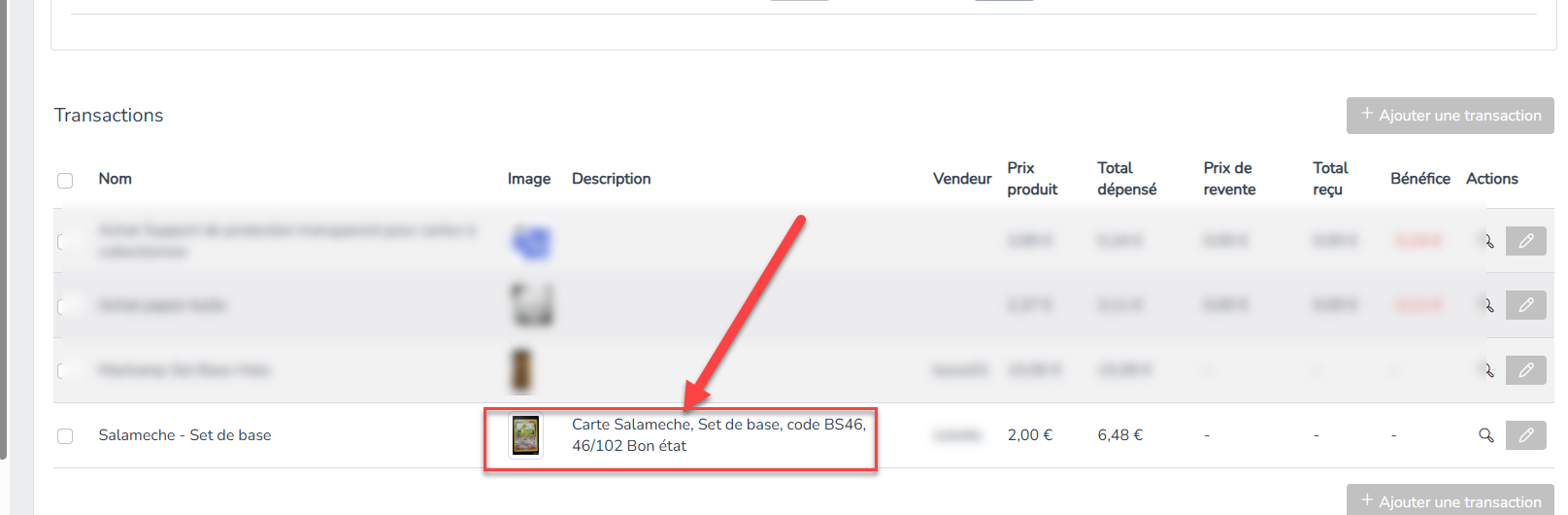
Task: Tick the select-all checkbox beside the Nom header
Action: coord(65,181)
